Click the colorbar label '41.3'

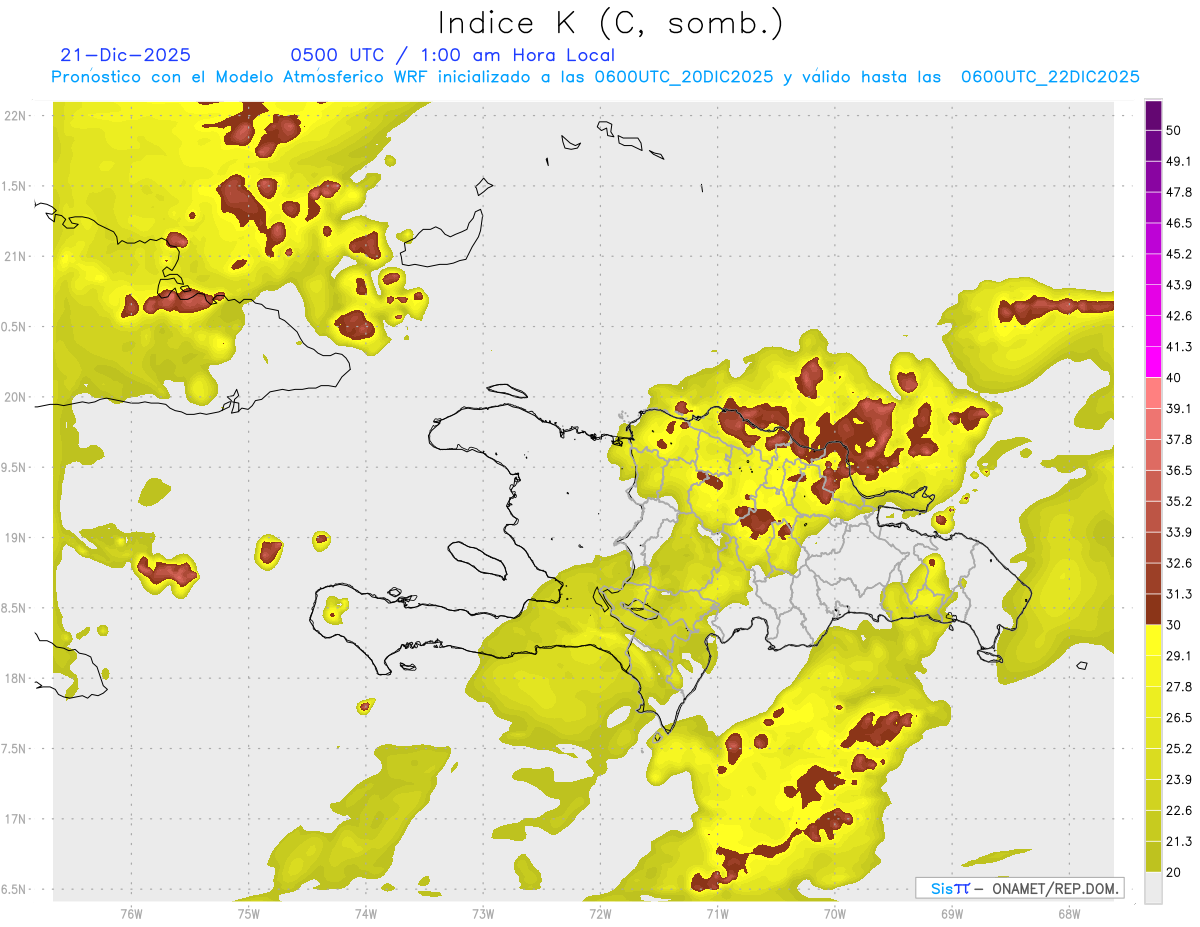click(1178, 347)
